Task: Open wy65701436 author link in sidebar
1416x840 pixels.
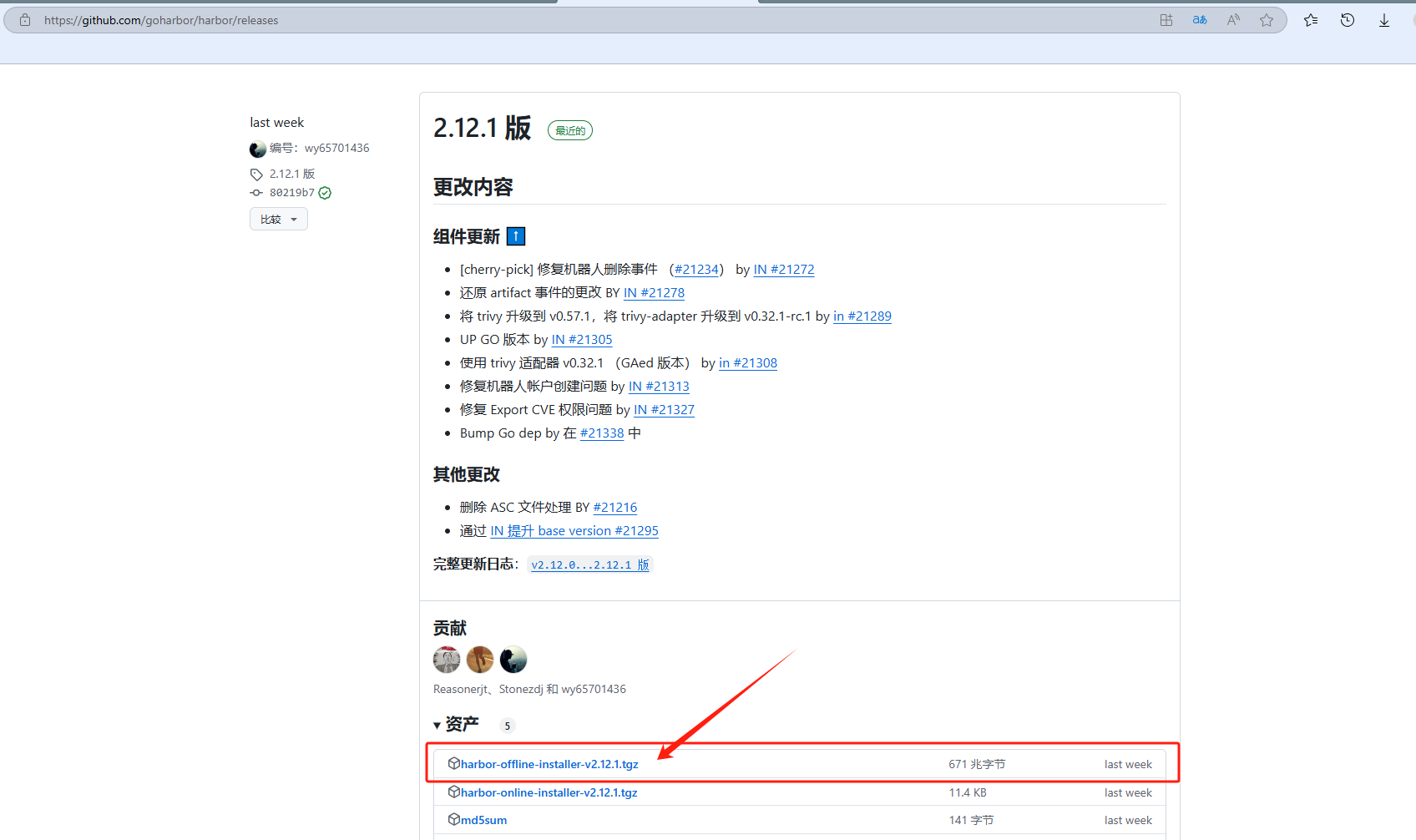Action: pyautogui.click(x=336, y=148)
